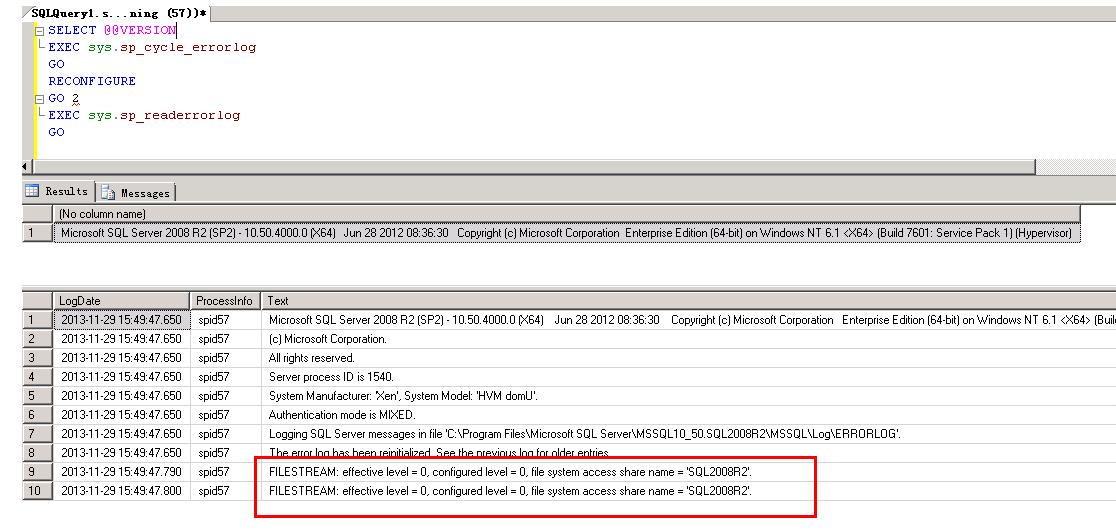The height and width of the screenshot is (530, 1116).
Task: Switch to the Results tab
Action: [x=59, y=191]
